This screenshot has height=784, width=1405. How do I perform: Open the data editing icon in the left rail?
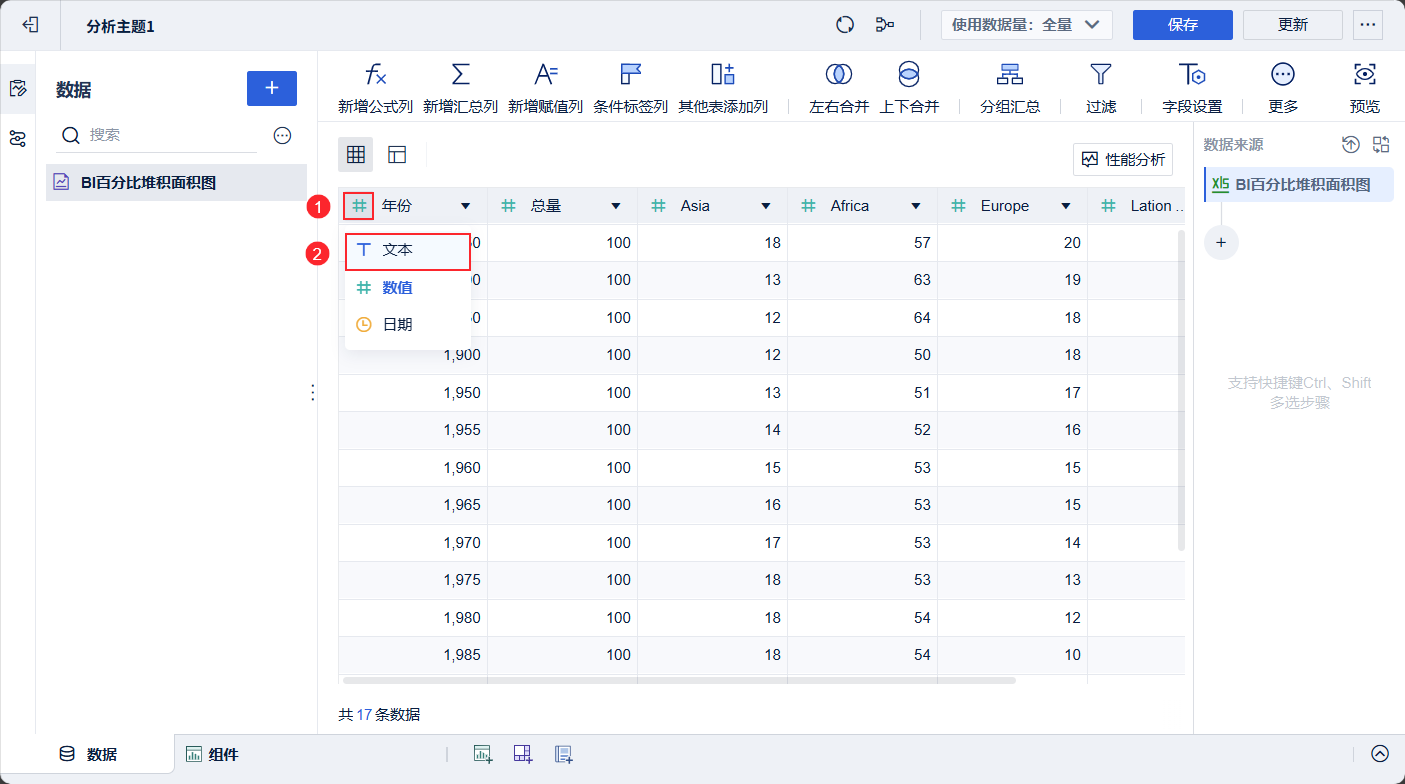[x=17, y=88]
